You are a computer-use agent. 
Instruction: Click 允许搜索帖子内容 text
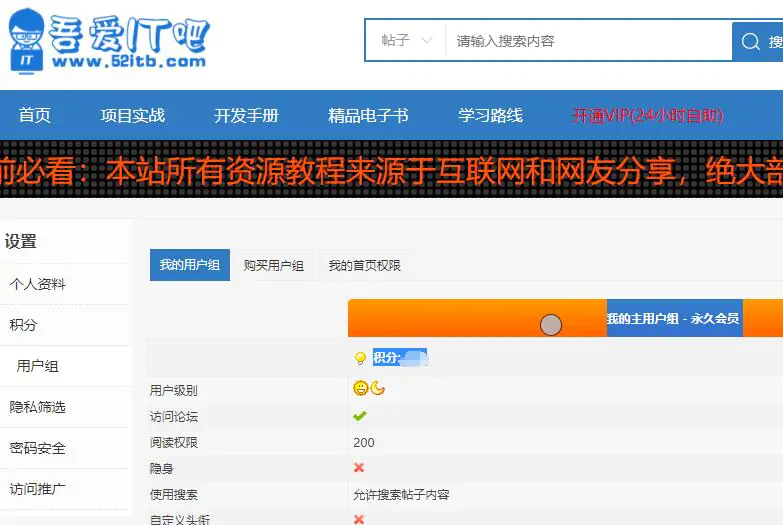(x=401, y=495)
